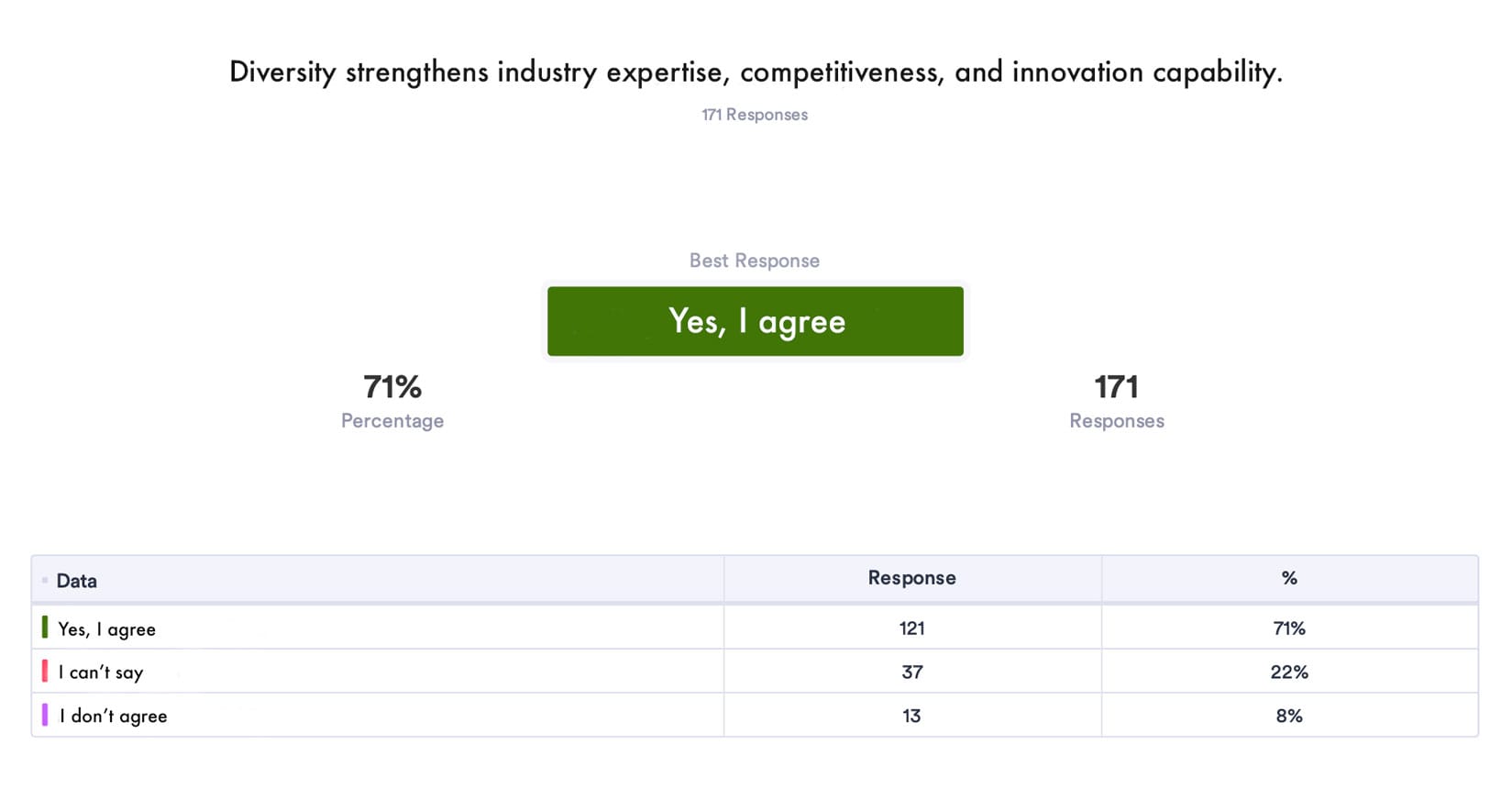Screen dimensions: 1512x811
Task: Click the green color marker for Yes, I agree
Action: 45,628
